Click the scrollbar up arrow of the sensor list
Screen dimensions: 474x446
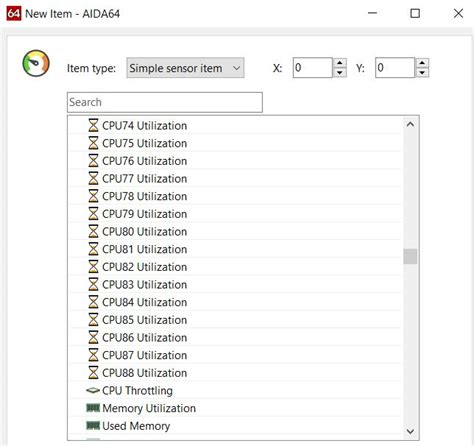(410, 124)
